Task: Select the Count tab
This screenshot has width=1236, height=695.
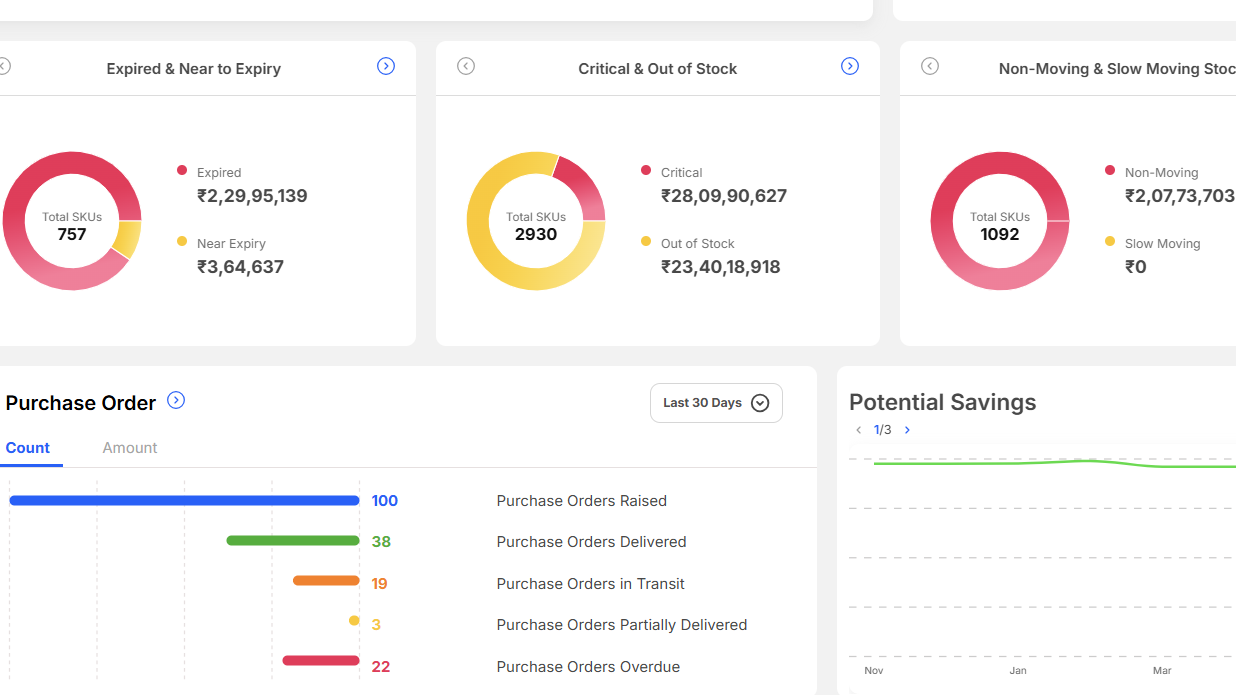Action: pos(28,448)
